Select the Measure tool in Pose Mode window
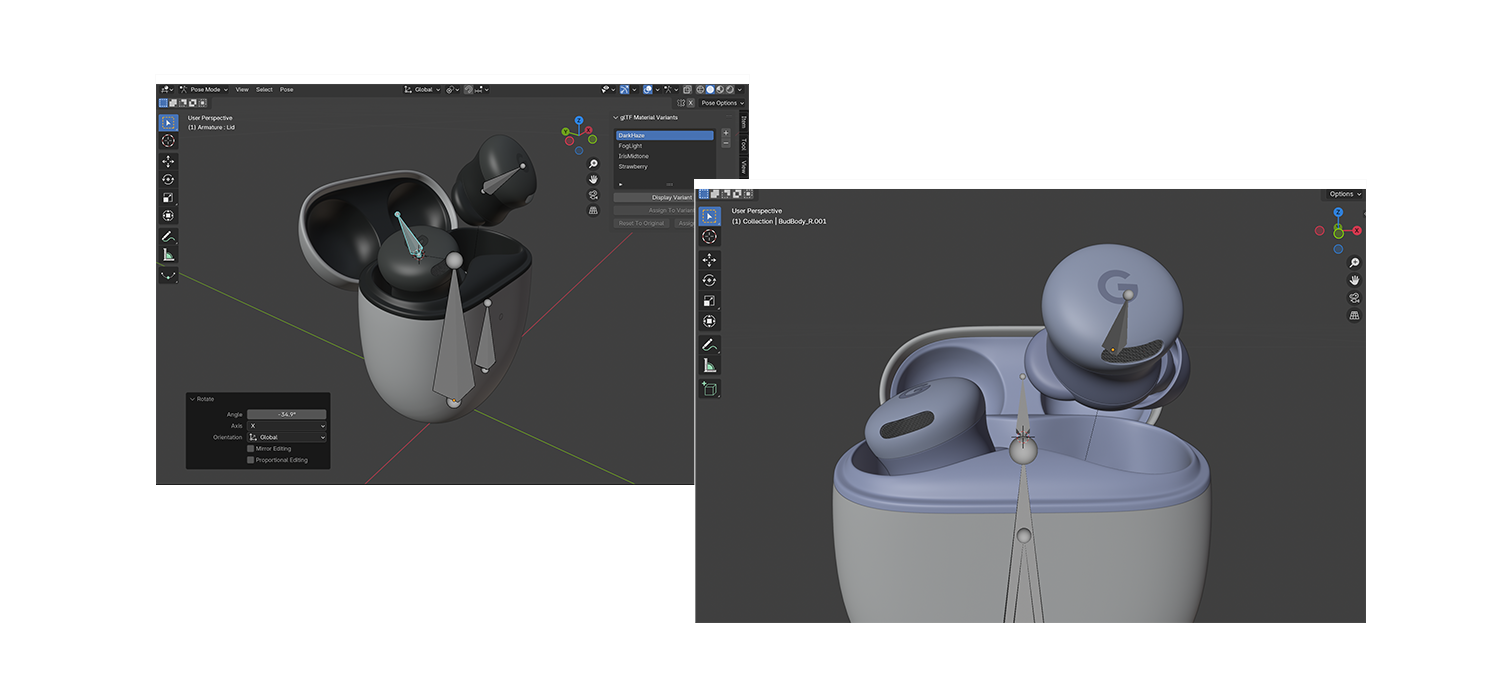The width and height of the screenshot is (1500, 700). click(168, 255)
